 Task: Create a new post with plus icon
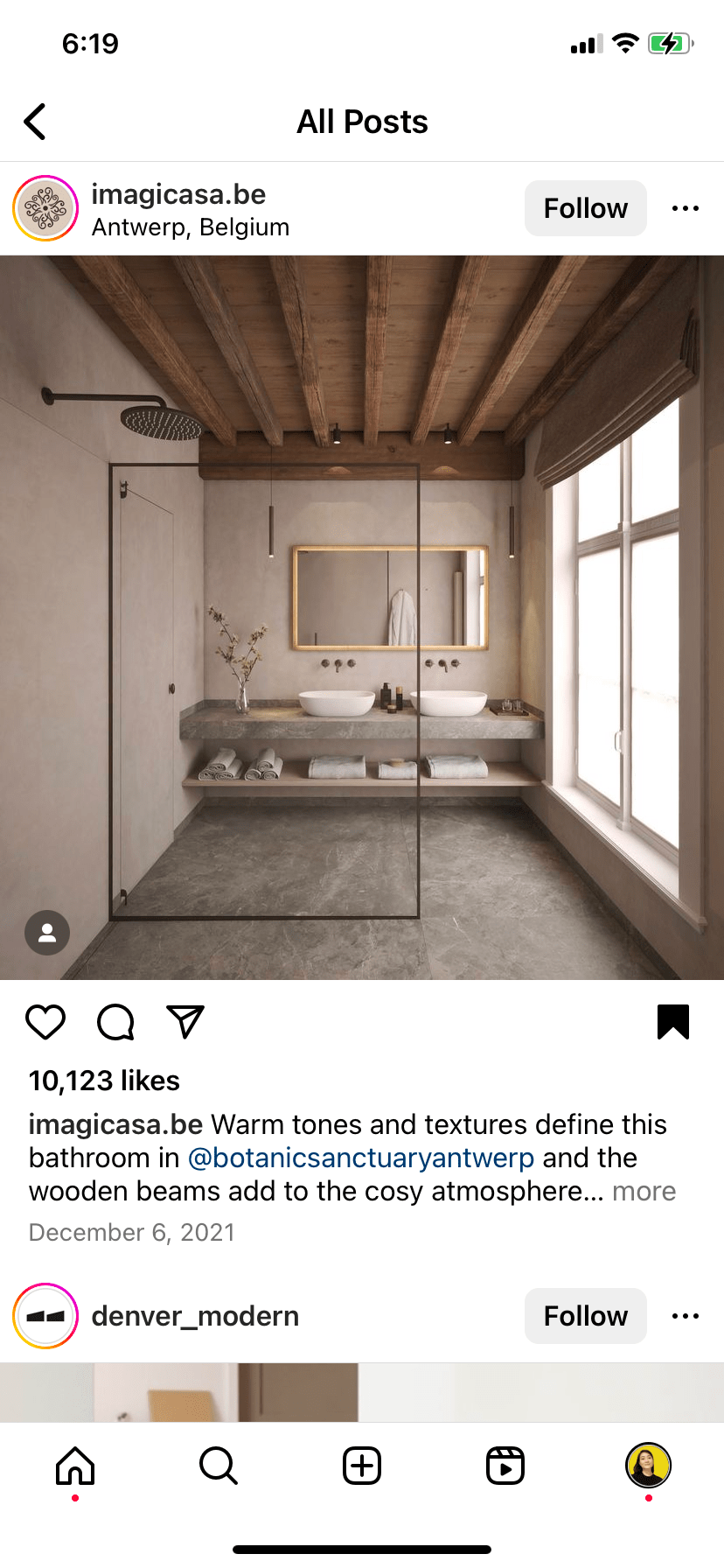[362, 1466]
